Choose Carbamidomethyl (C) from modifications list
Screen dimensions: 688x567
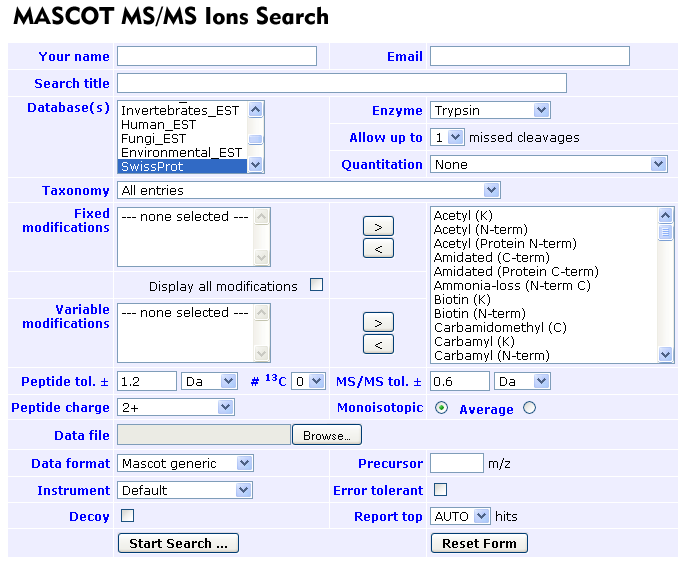click(x=500, y=327)
